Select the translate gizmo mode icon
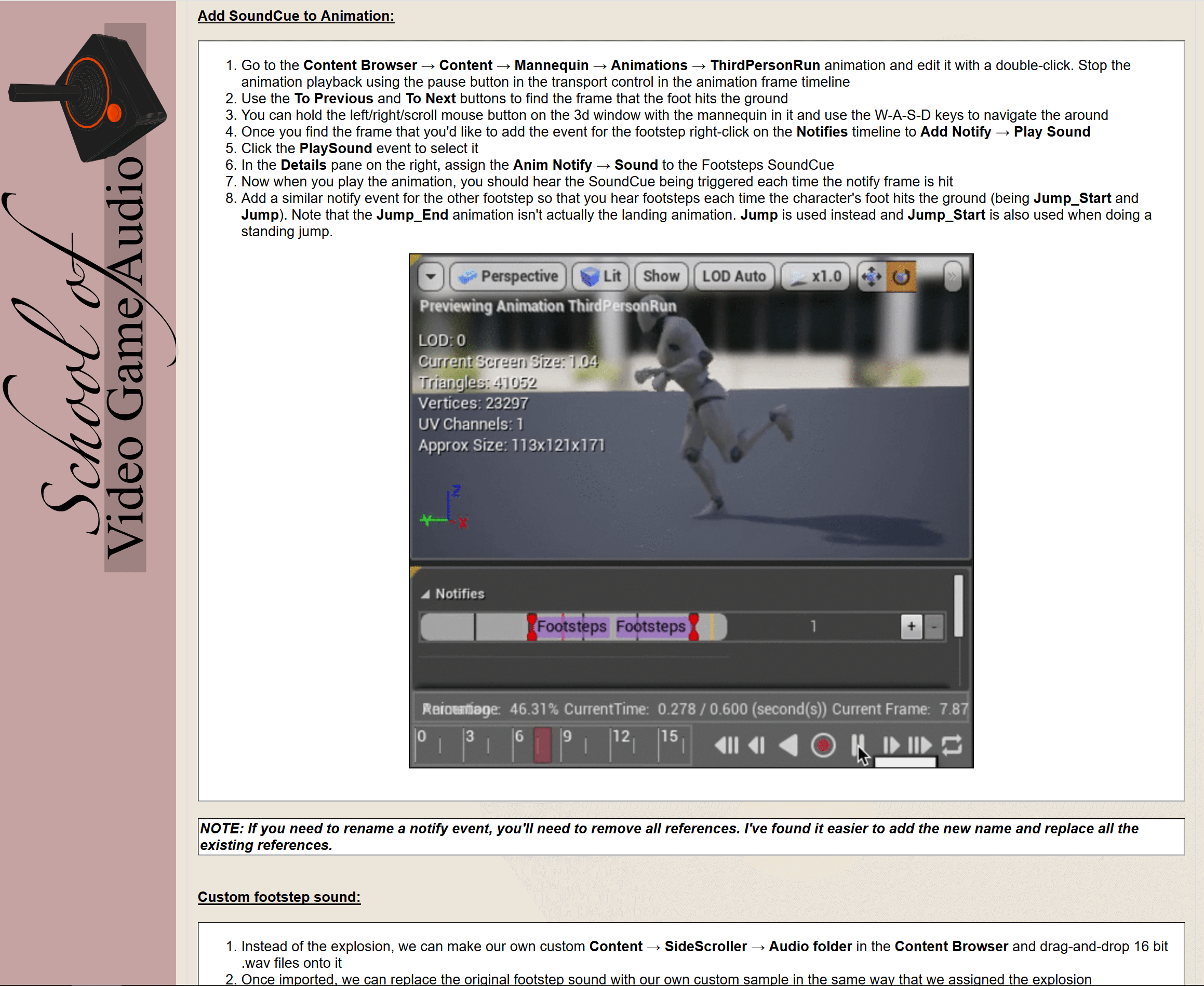This screenshot has height=986, width=1204. click(x=871, y=277)
